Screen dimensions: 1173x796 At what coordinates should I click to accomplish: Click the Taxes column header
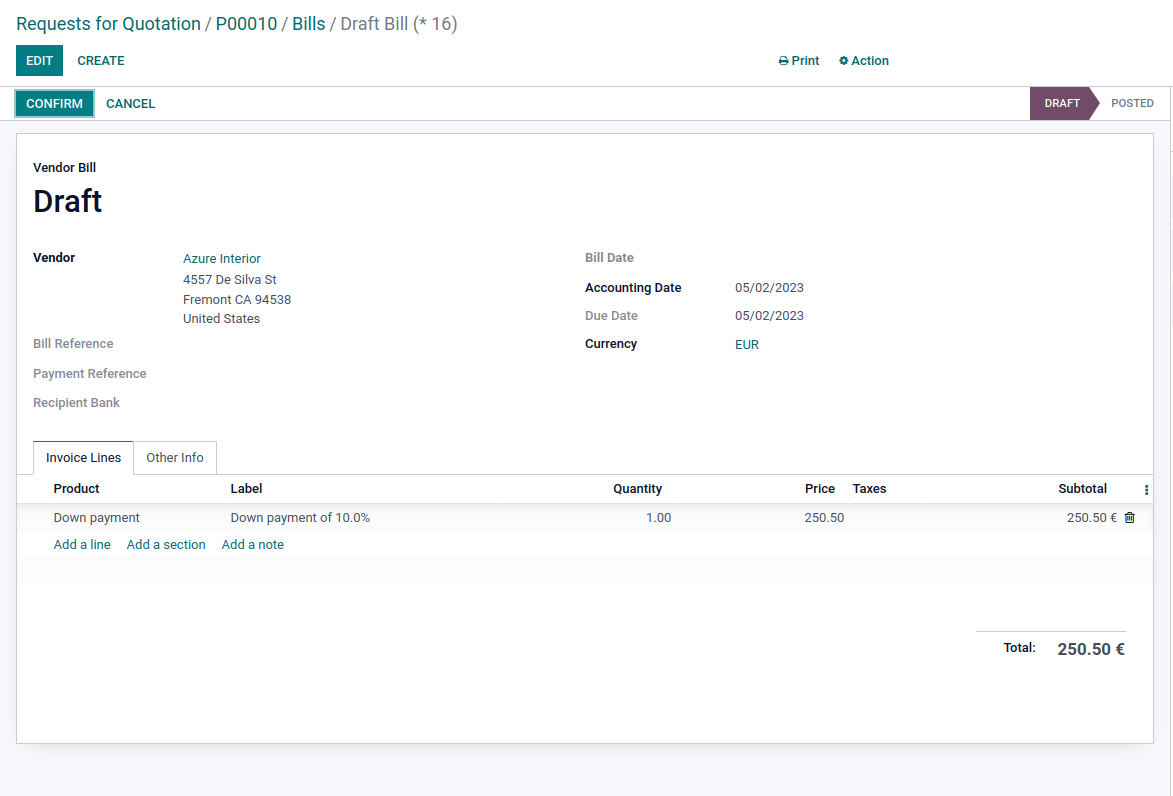coord(869,489)
